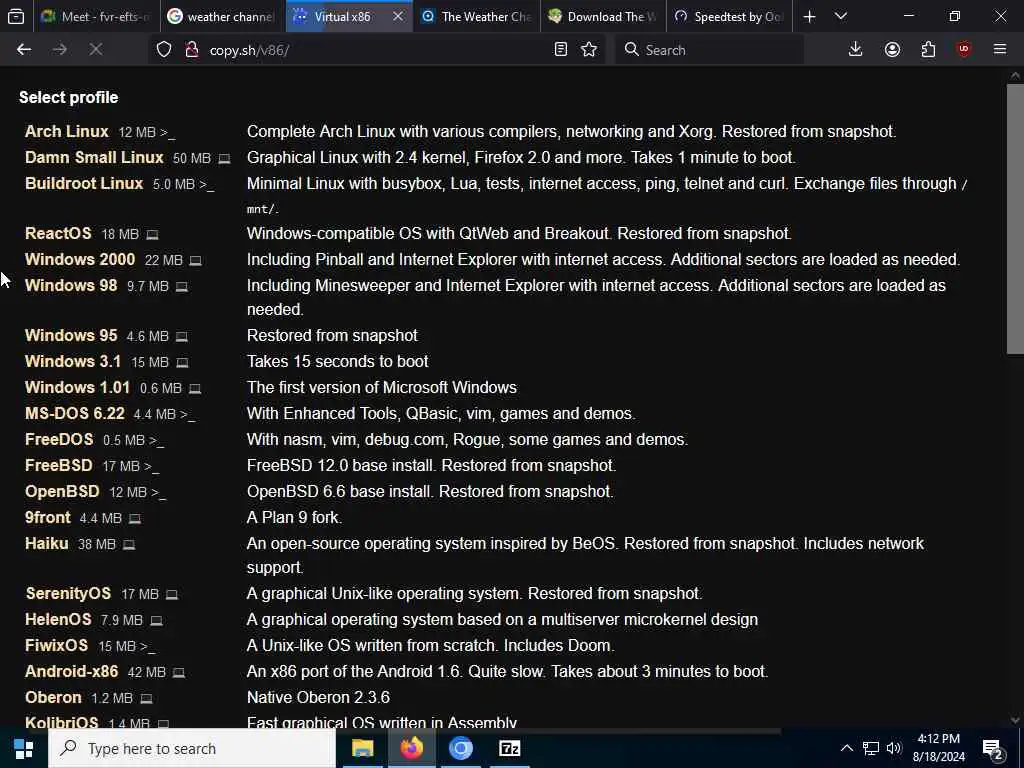
Task: Open 7-Zip from the taskbar
Action: pos(509,748)
